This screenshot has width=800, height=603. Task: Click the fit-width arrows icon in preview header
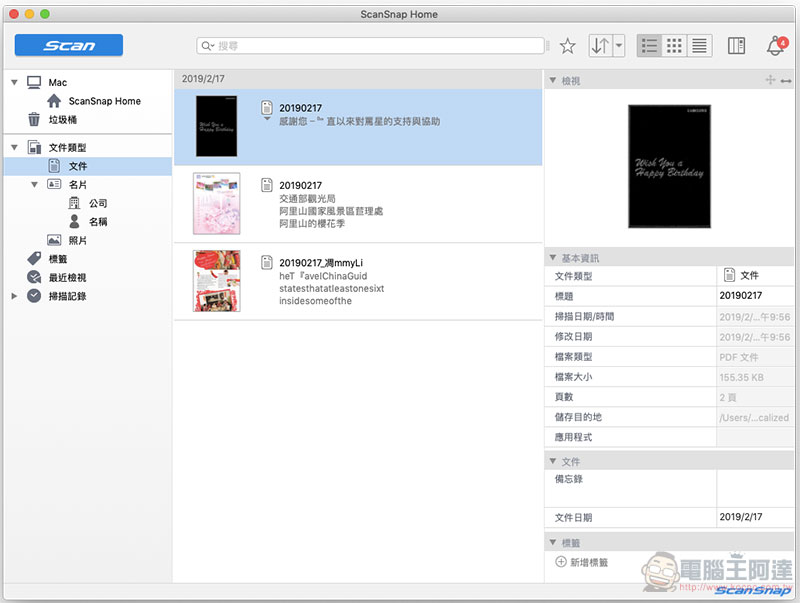786,81
